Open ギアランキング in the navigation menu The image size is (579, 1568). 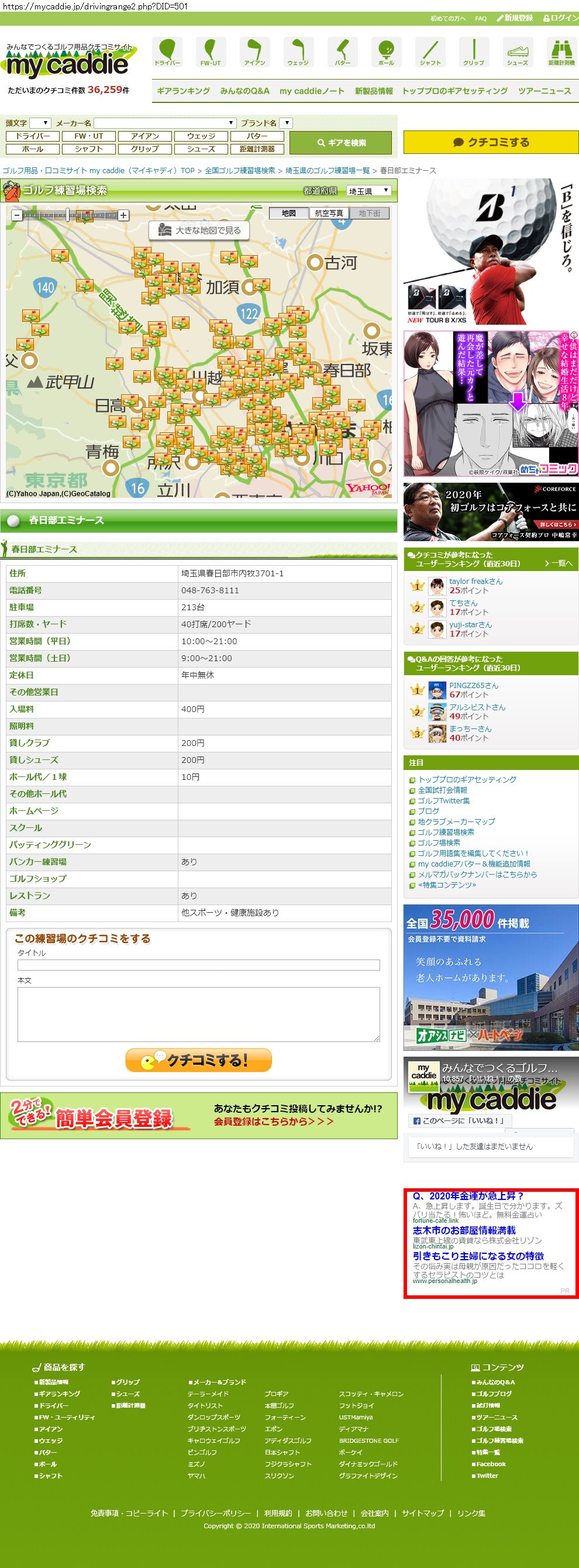click(x=183, y=91)
